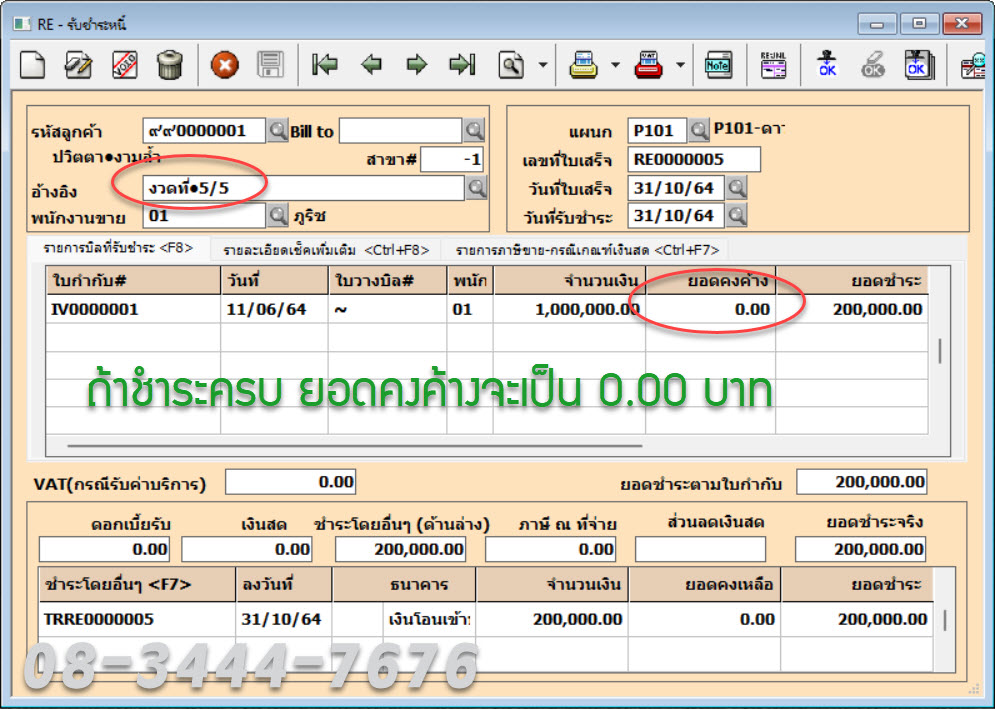Click lookup button beside department P101
Image resolution: width=995 pixels, height=709 pixels.
(699, 131)
